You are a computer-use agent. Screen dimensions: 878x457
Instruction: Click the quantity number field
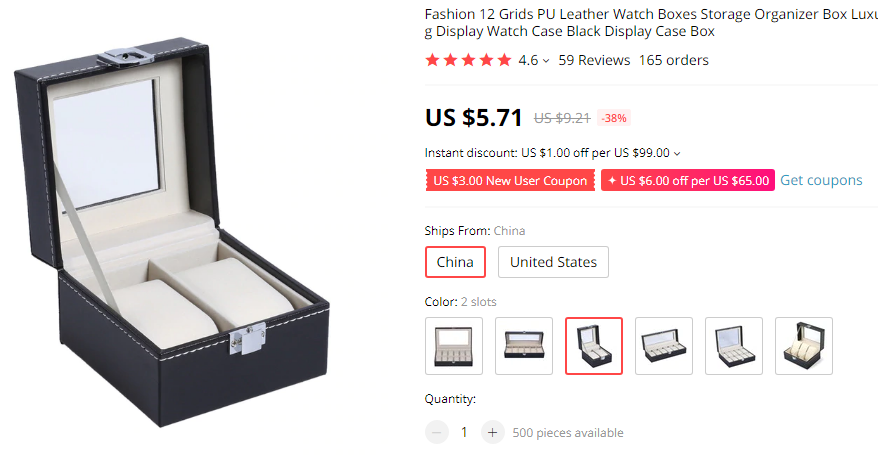pyautogui.click(x=464, y=432)
